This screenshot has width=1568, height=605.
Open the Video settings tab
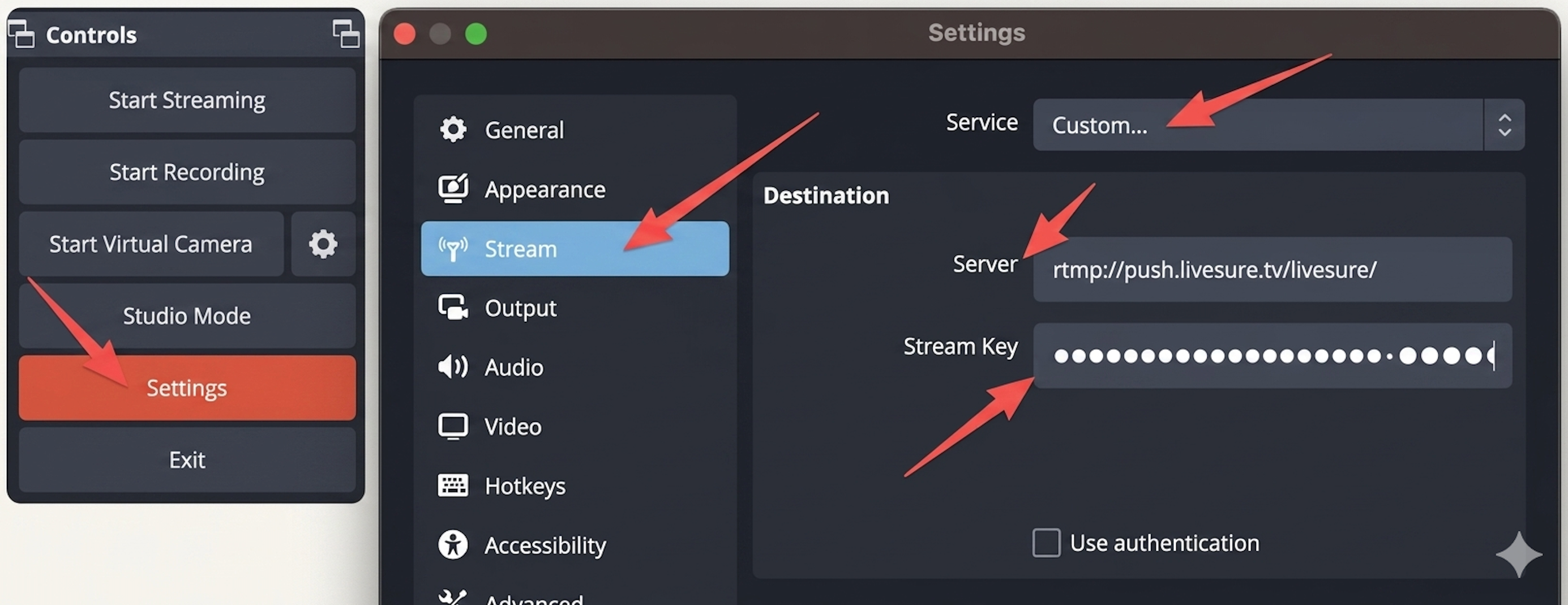(x=575, y=427)
